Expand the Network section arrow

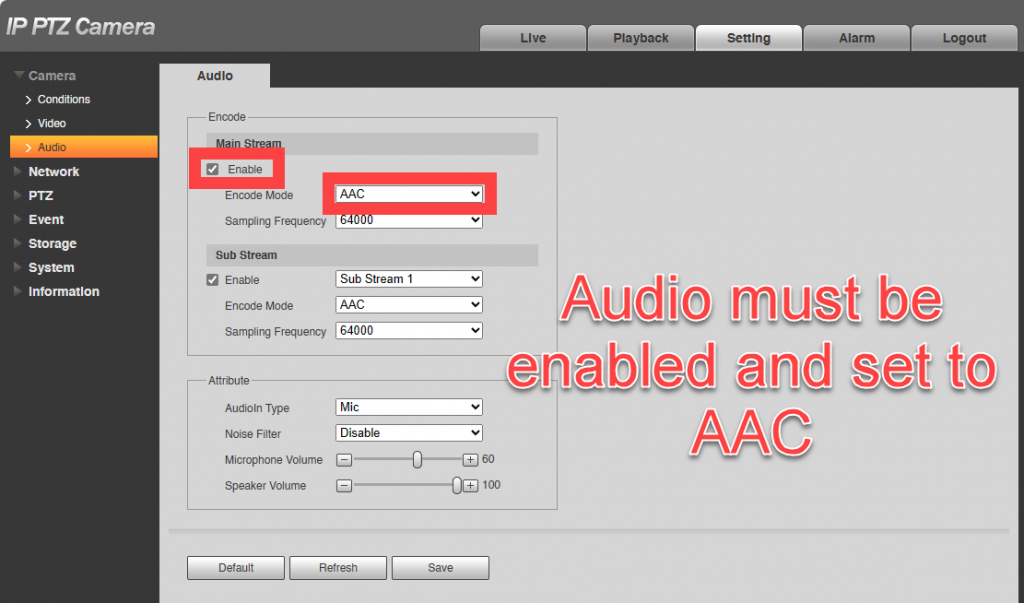click(x=18, y=172)
